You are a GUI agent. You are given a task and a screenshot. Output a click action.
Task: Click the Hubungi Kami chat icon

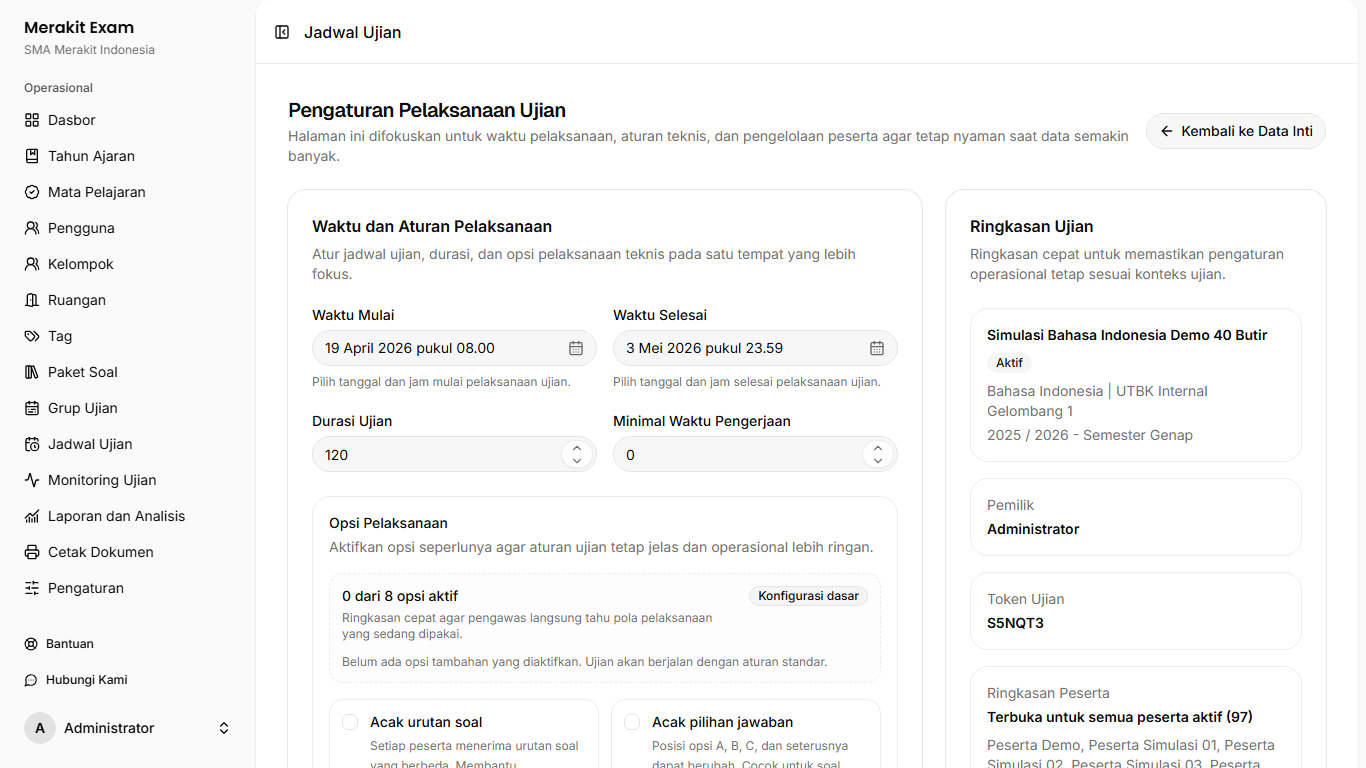[31, 680]
